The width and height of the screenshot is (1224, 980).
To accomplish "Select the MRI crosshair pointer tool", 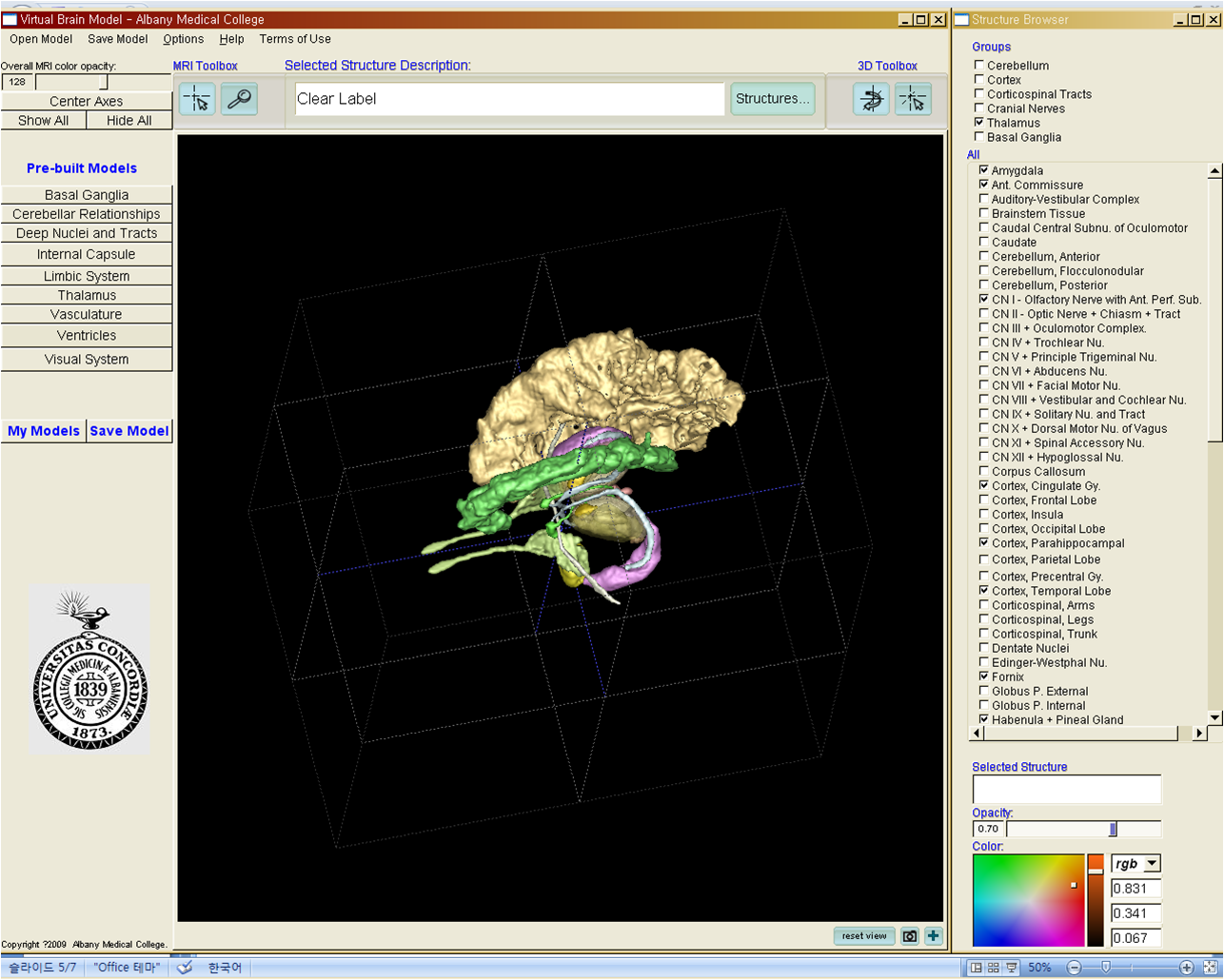I will (197, 99).
